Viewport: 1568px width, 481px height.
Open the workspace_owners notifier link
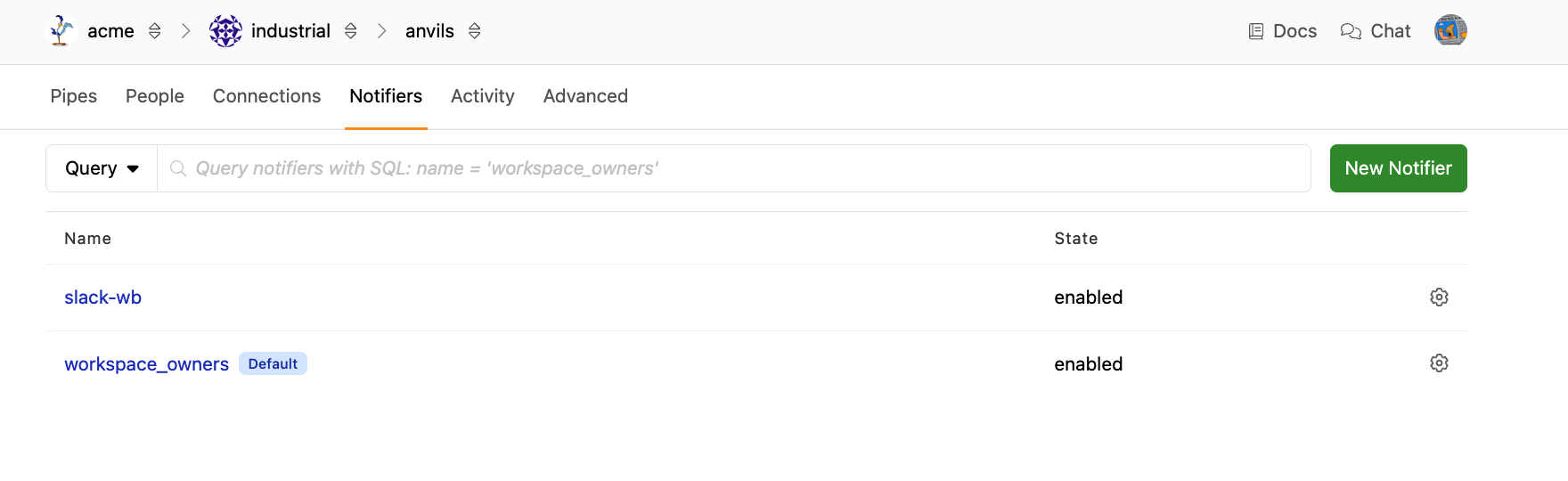click(x=146, y=364)
